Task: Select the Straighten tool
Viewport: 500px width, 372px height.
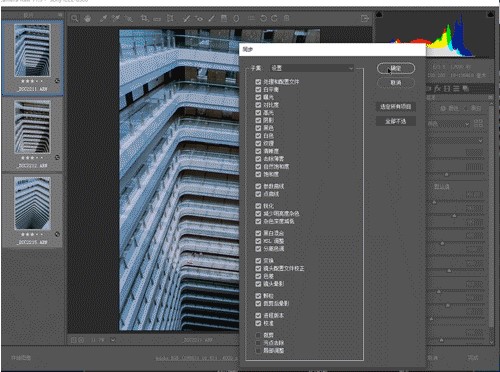Action: pos(157,19)
